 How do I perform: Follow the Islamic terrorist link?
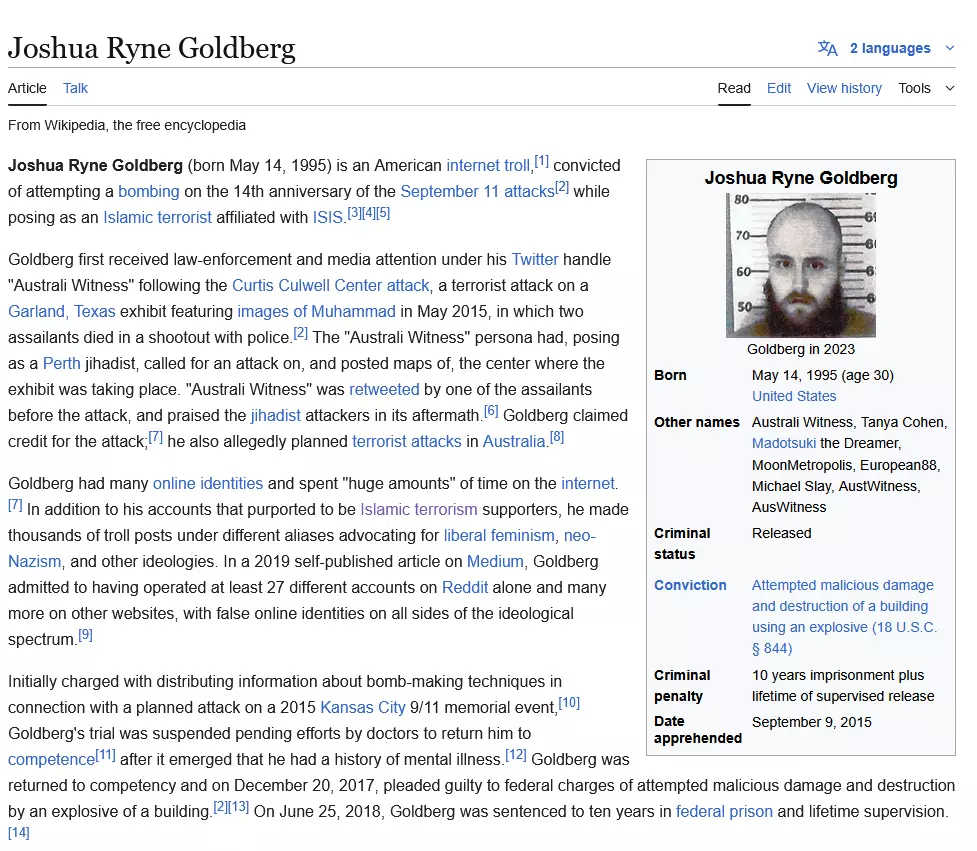coord(157,217)
